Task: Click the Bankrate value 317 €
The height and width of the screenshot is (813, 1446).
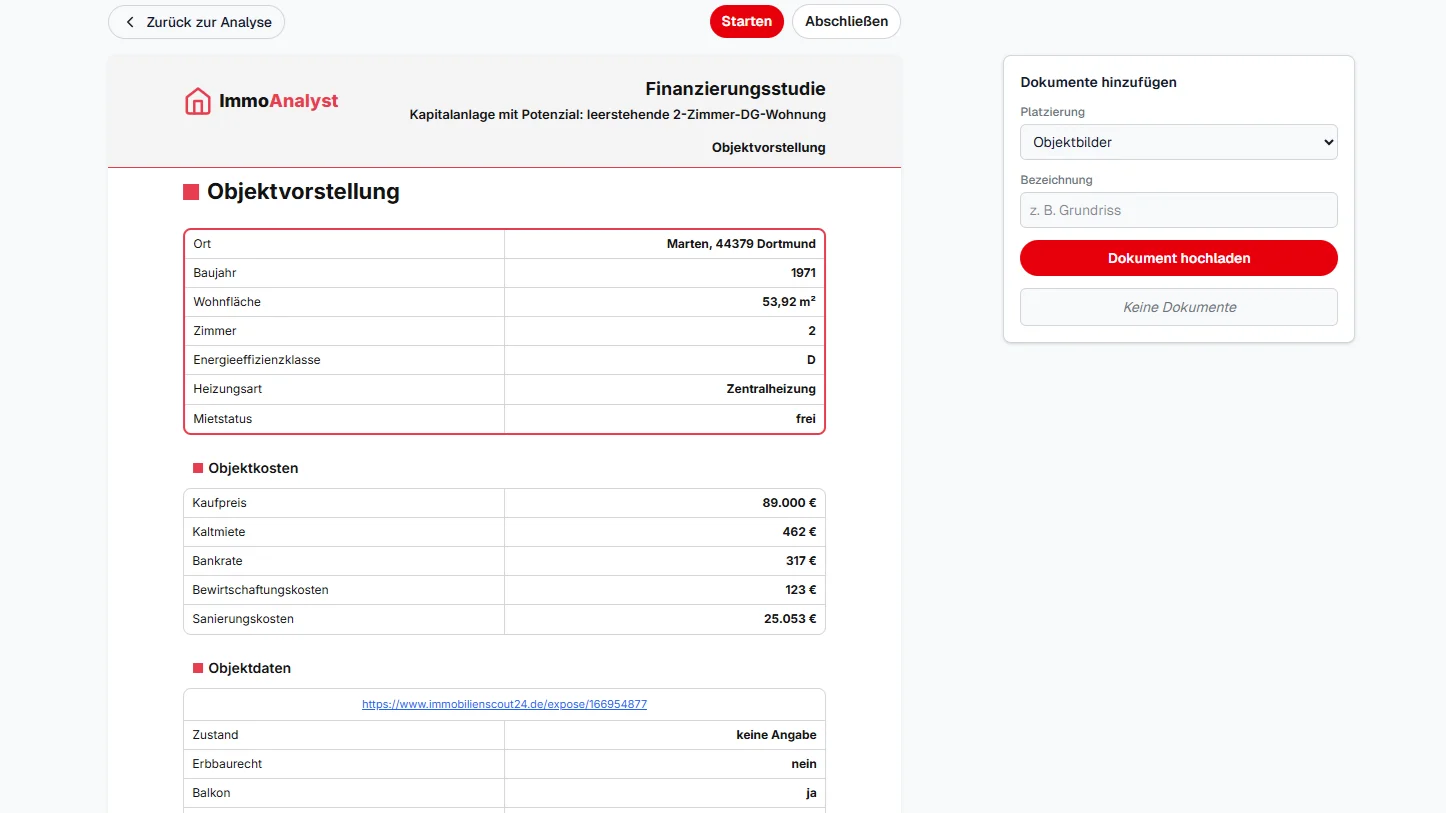Action: [801, 561]
